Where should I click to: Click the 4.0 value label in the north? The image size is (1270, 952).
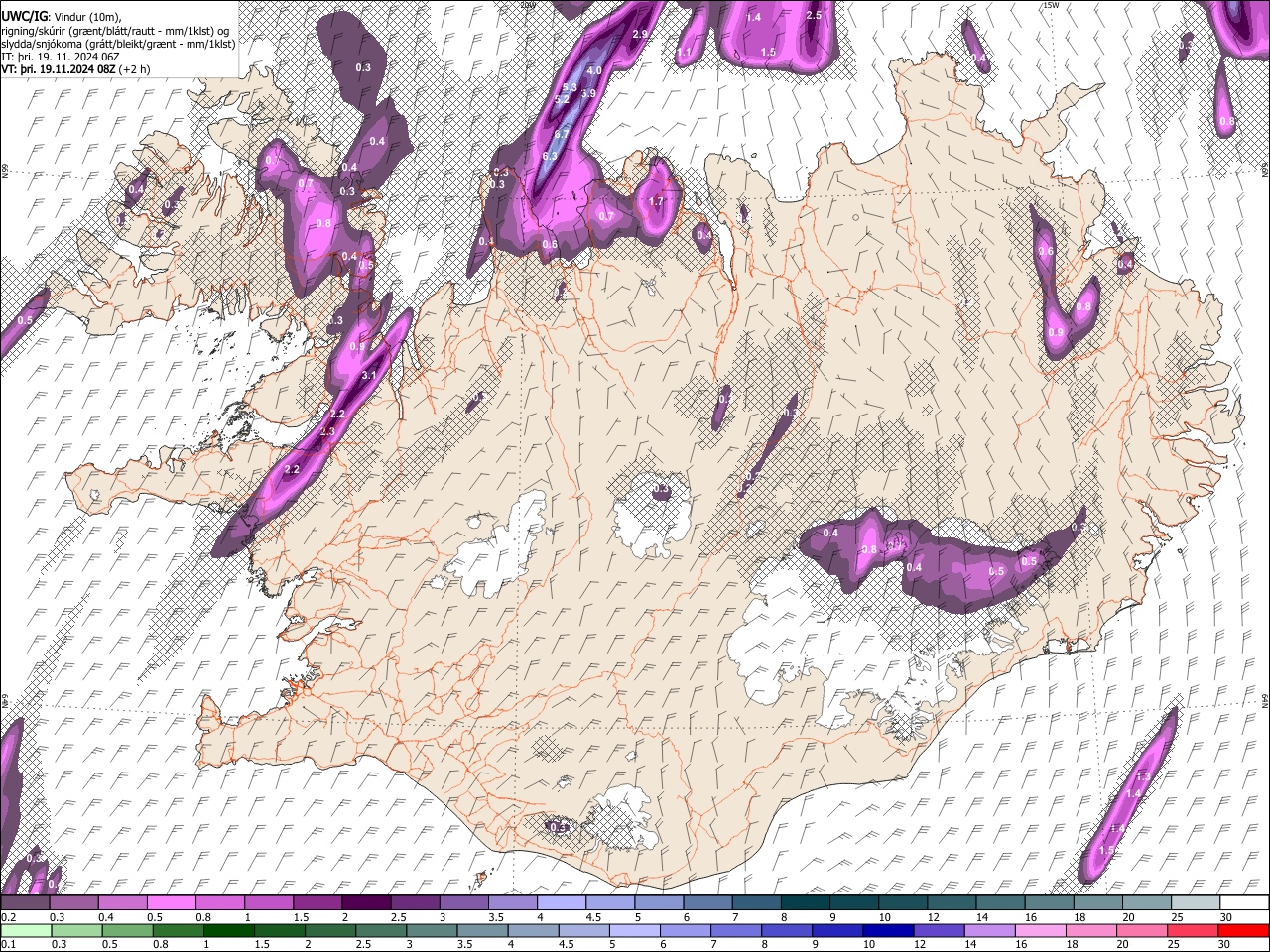[x=594, y=71]
